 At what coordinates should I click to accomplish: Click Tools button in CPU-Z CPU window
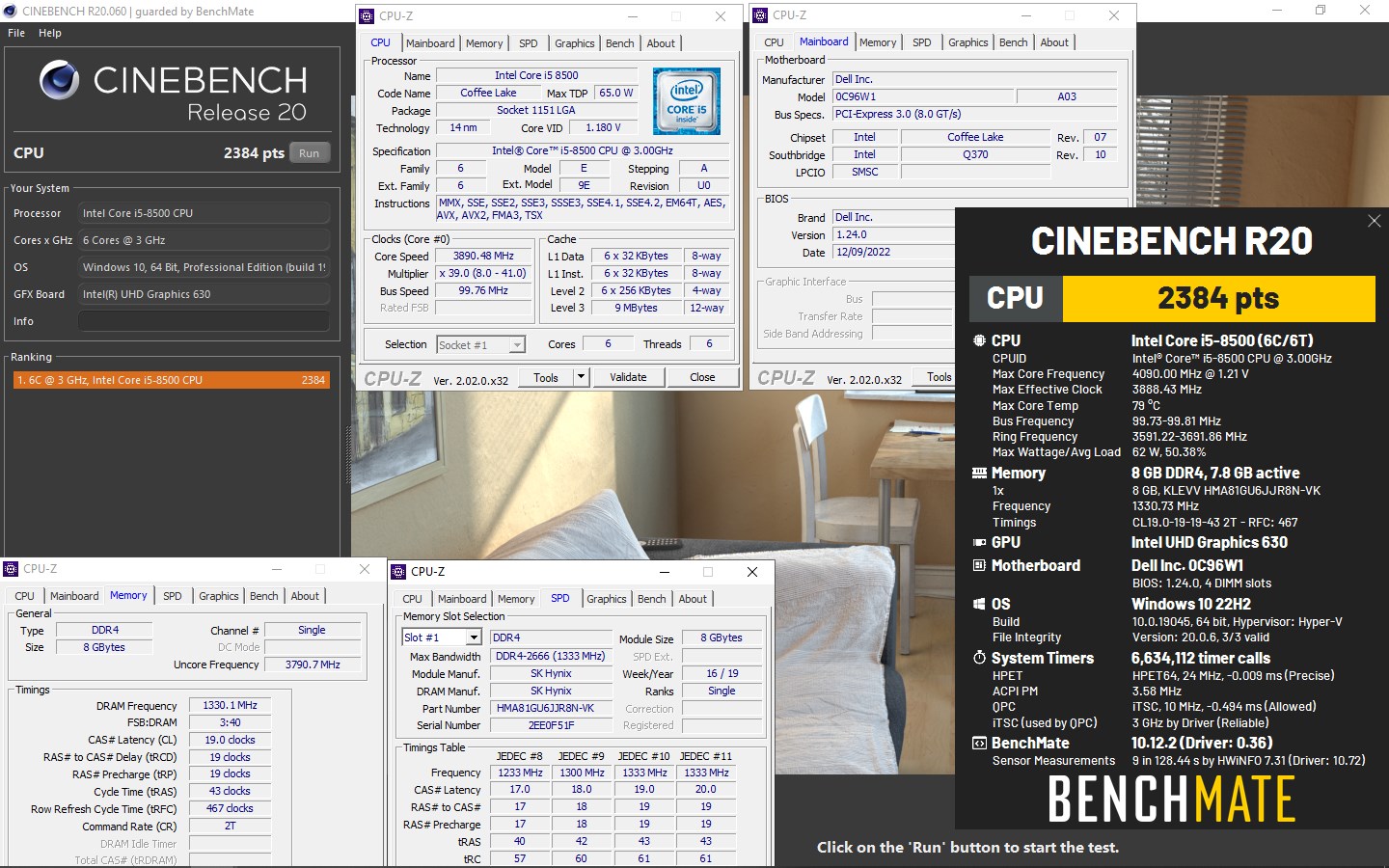click(x=546, y=377)
